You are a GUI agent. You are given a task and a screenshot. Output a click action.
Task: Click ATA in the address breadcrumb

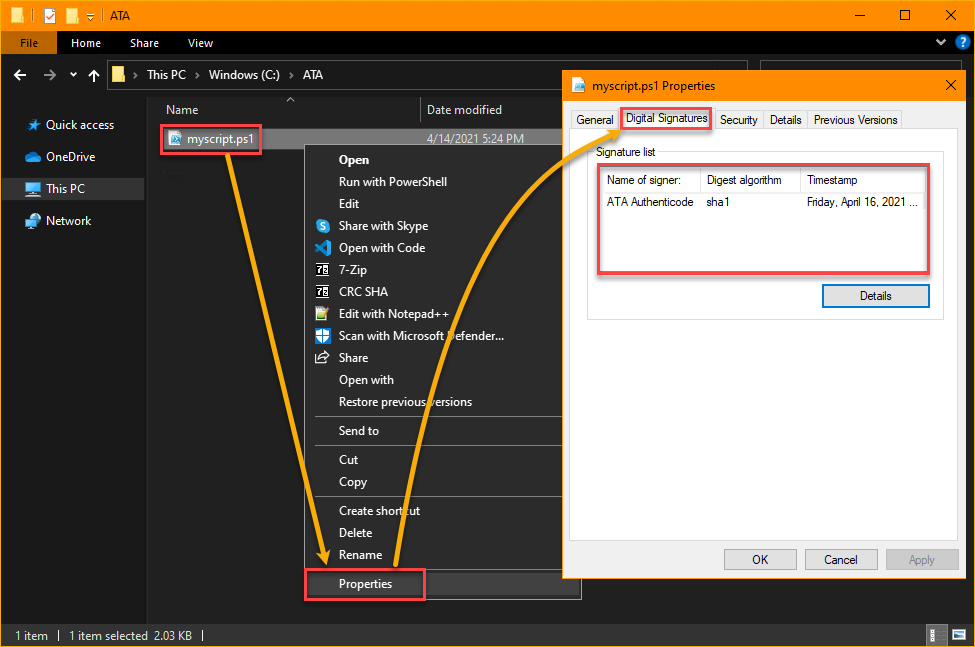pyautogui.click(x=313, y=75)
